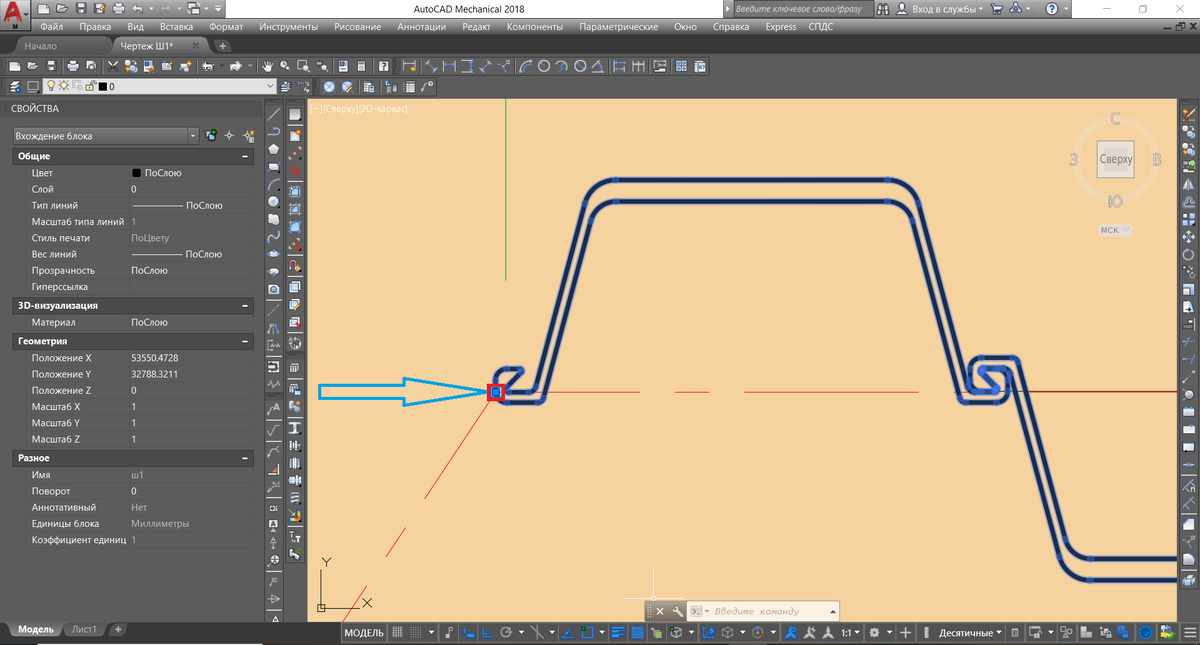The height and width of the screenshot is (645, 1200).
Task: Switch to the 'Лист1' layout tab
Action: click(x=85, y=629)
